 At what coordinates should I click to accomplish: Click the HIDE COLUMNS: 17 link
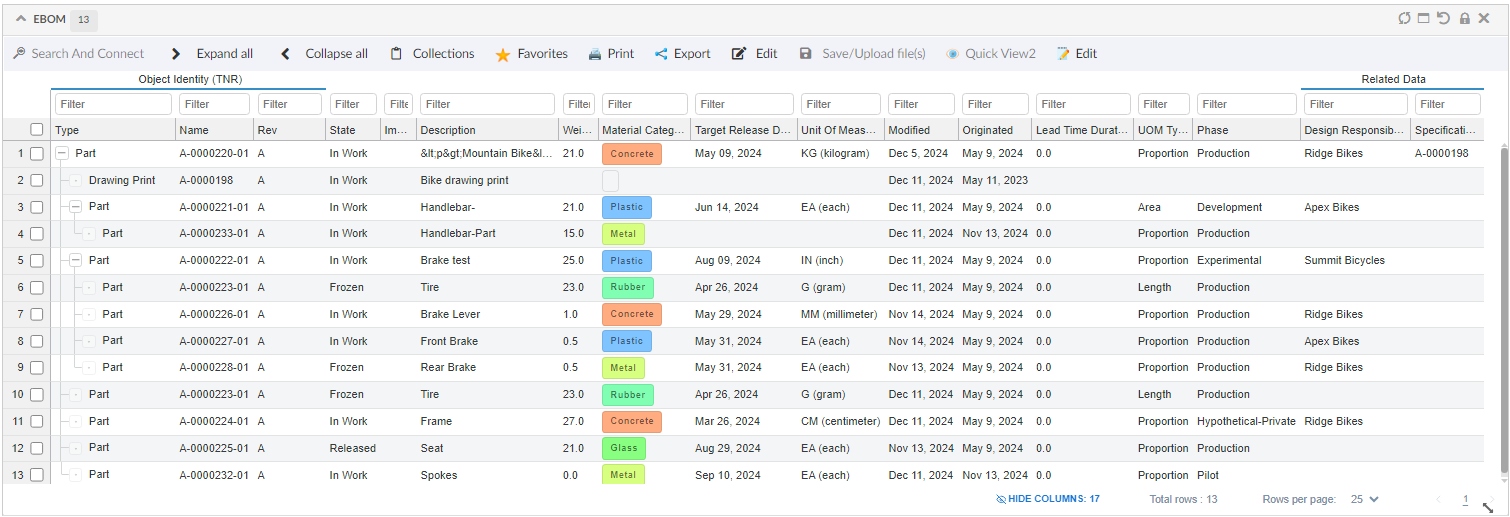(x=1048, y=499)
